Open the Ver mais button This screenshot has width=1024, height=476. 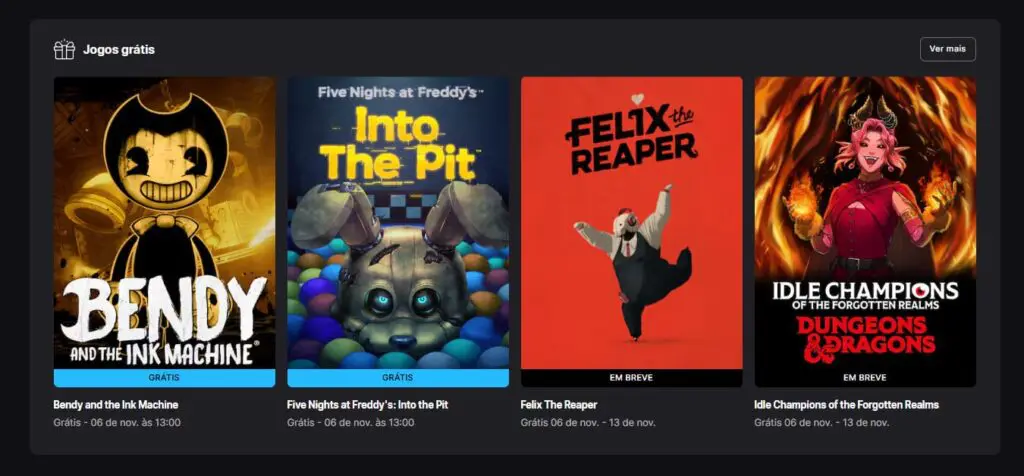[x=948, y=49]
